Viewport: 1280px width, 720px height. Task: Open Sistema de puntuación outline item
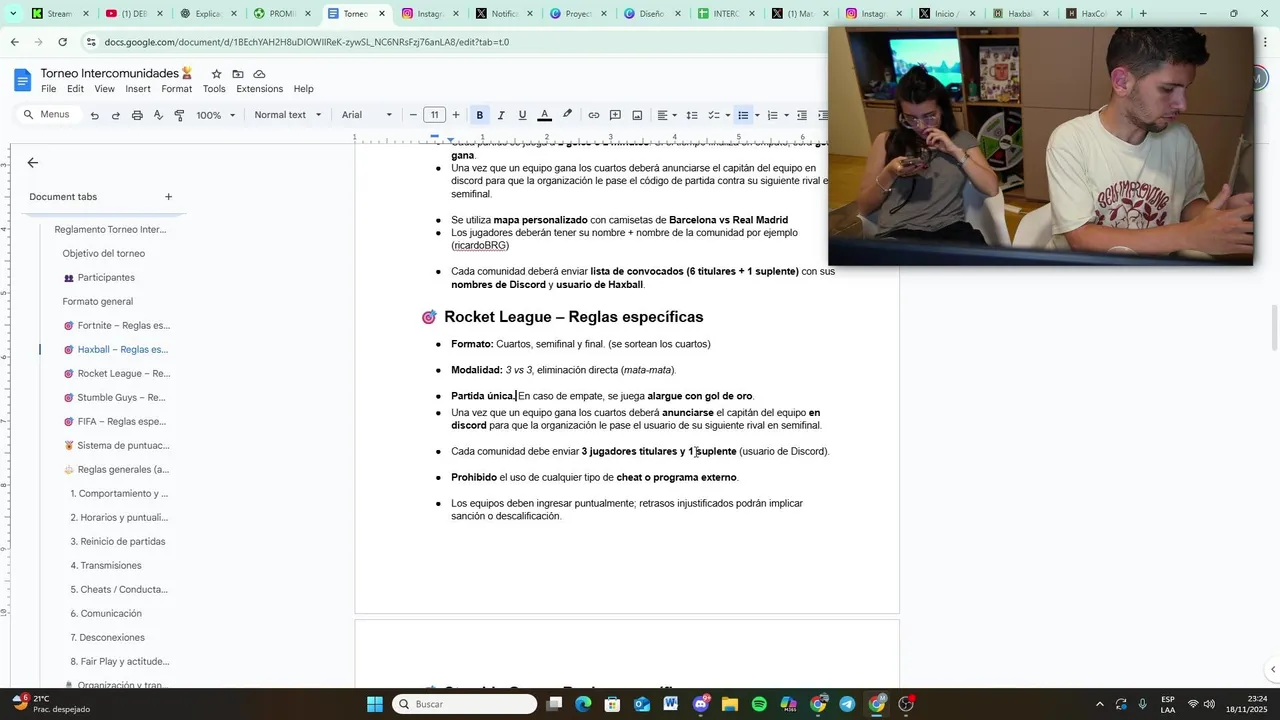point(116,446)
